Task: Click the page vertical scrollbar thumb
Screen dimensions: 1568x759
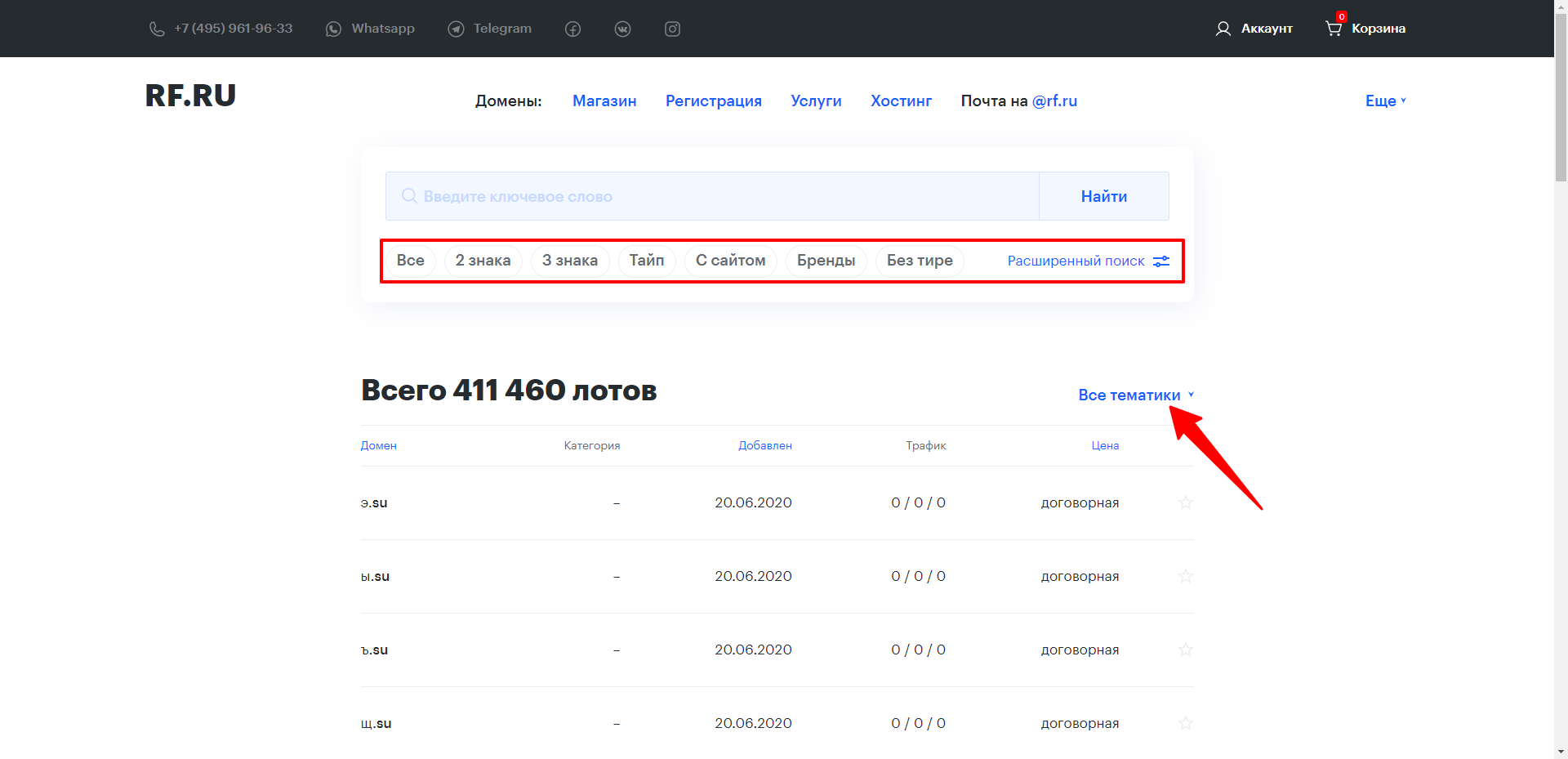Action: coord(1561,98)
